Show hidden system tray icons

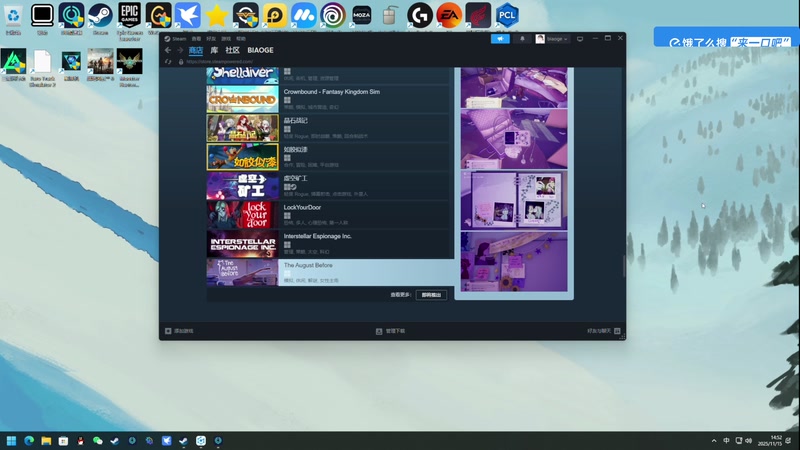[x=714, y=441]
